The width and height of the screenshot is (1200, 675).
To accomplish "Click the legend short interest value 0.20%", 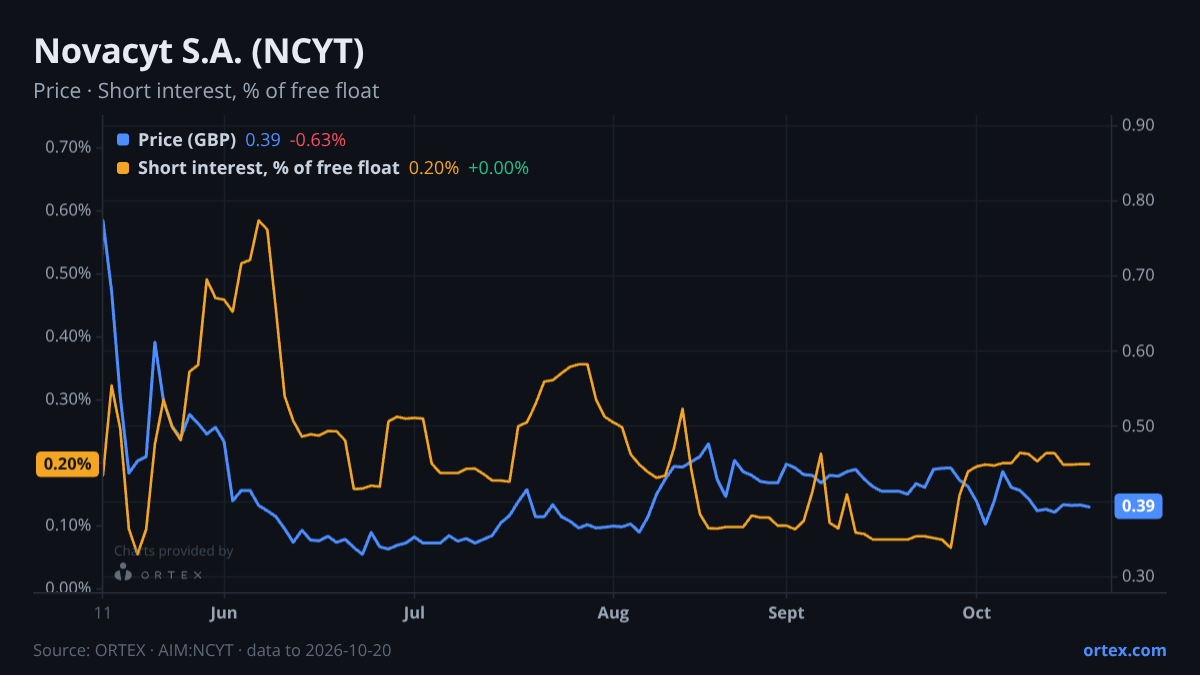I will pos(434,168).
